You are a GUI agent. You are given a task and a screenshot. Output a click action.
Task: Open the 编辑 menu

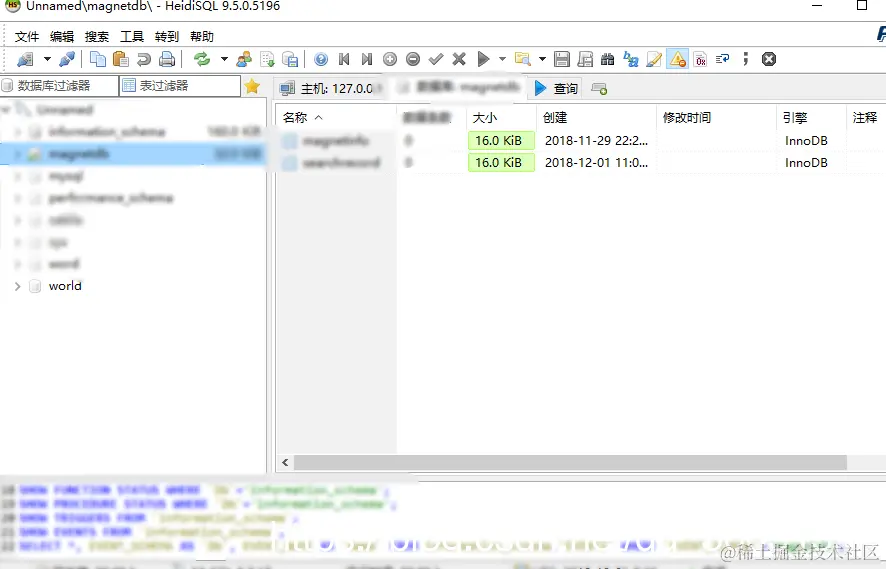62,37
